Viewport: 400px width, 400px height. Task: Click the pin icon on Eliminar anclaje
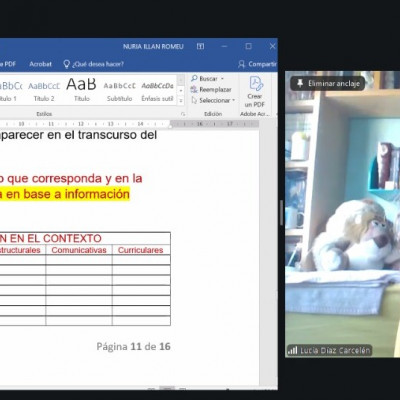tap(300, 83)
